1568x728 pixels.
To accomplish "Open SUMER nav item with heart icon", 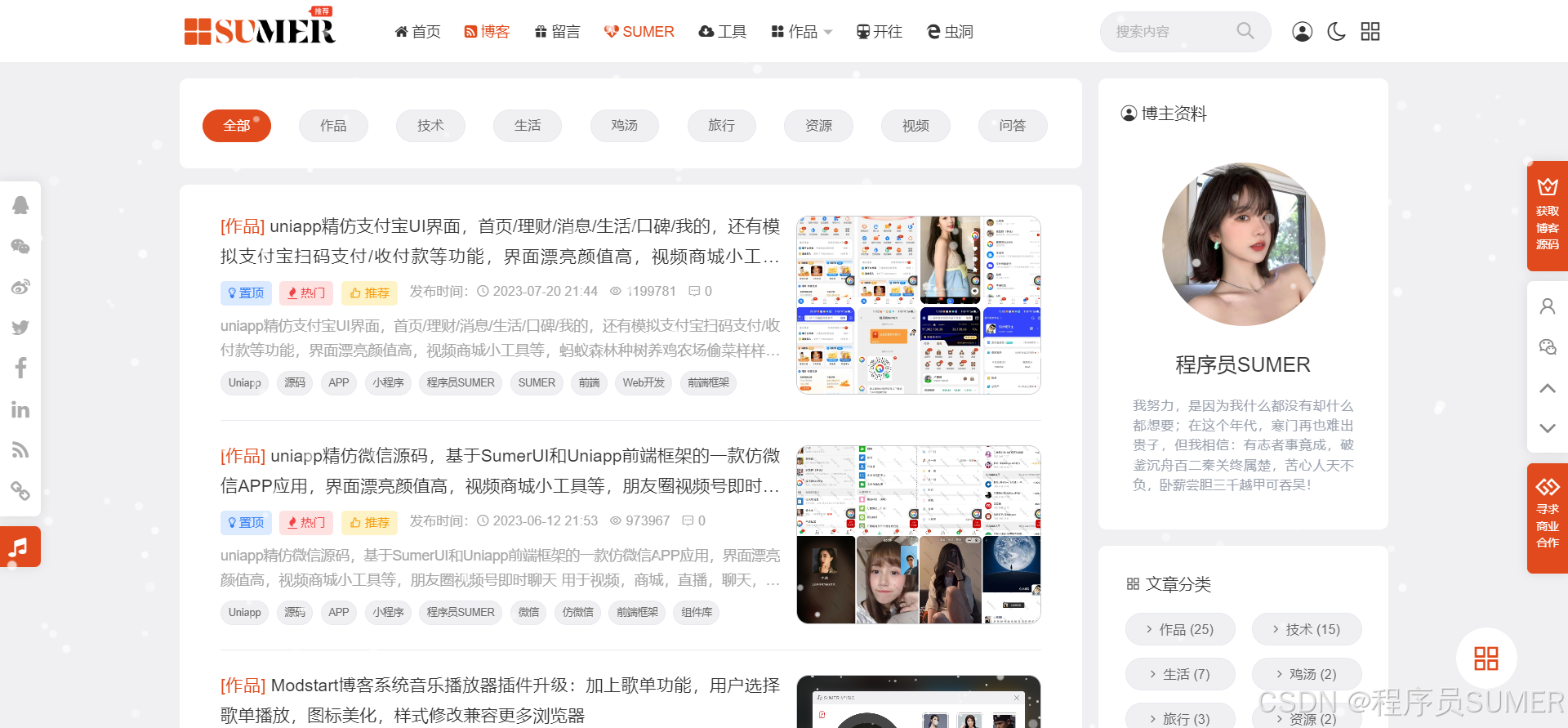I will tap(639, 31).
